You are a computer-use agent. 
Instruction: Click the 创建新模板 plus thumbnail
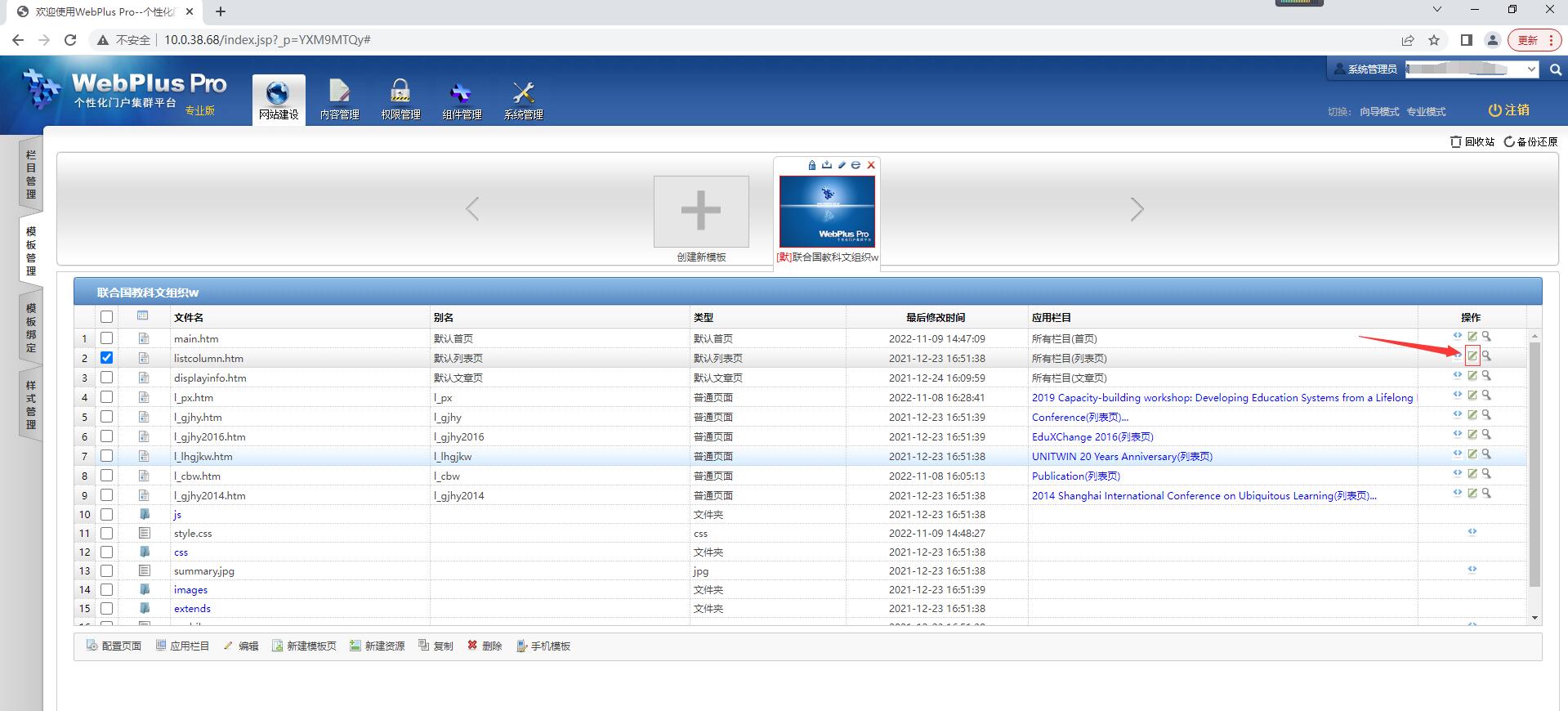tap(701, 212)
